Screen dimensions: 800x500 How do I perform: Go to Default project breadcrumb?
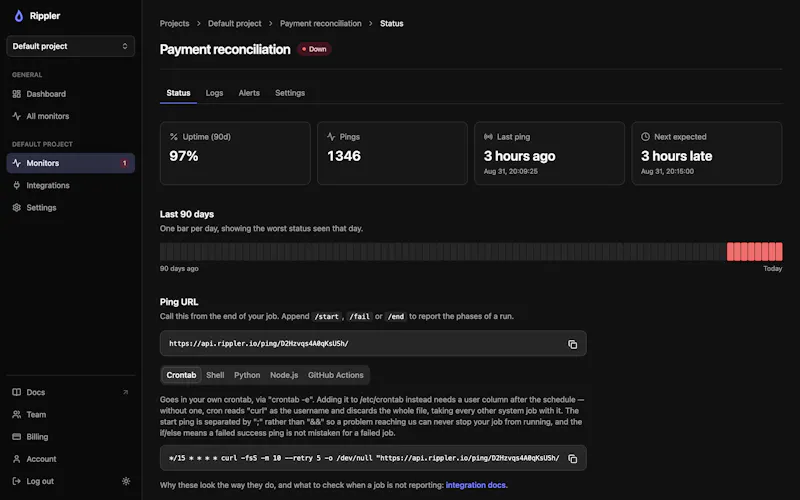[235, 23]
